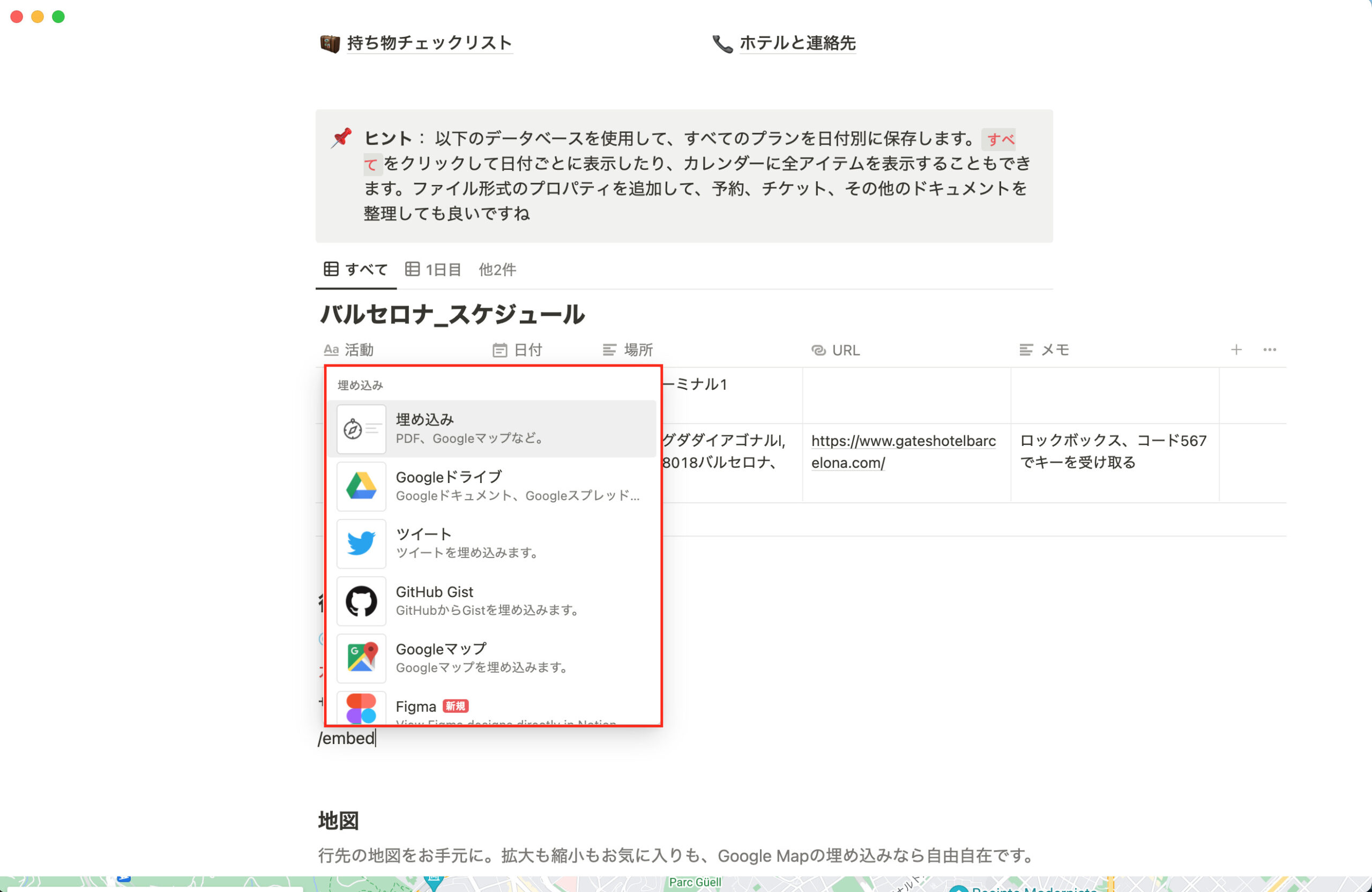Open the gateshotelbarcelona.com URL link
This screenshot has height=892, width=1372.
point(904,451)
